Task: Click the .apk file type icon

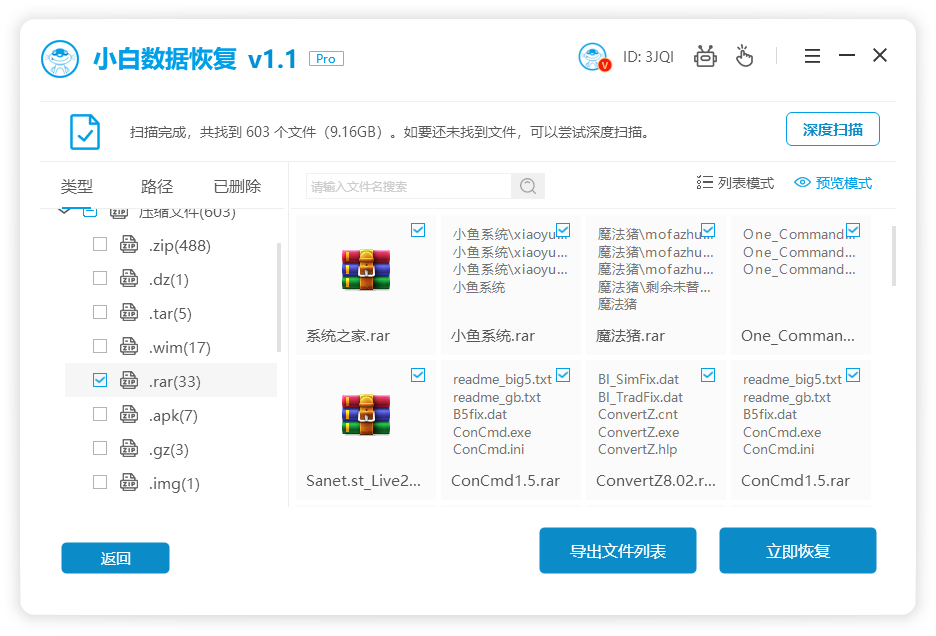Action: click(x=129, y=414)
